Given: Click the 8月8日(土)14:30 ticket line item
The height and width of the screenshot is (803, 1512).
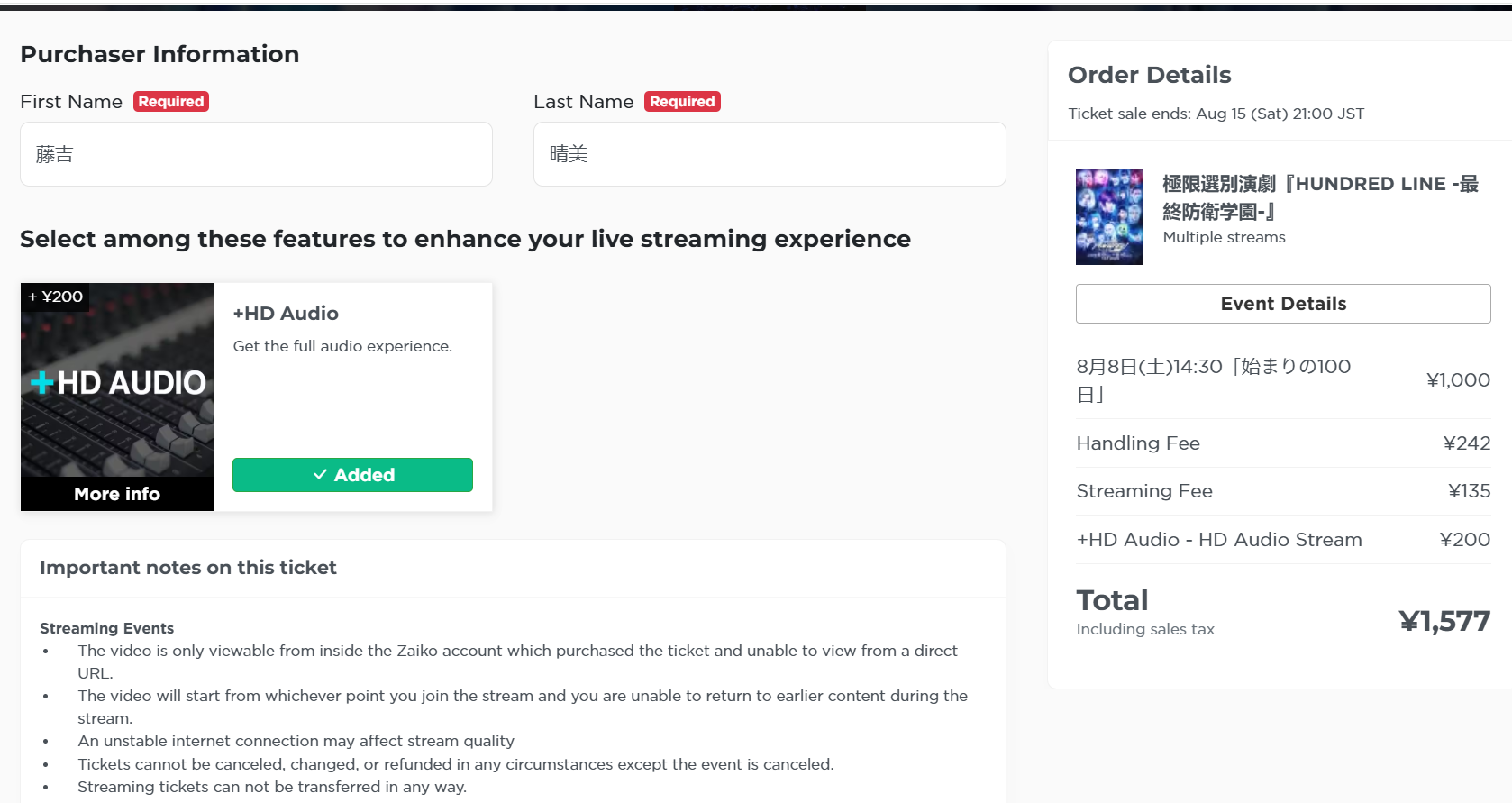Looking at the screenshot, I should [x=1283, y=380].
